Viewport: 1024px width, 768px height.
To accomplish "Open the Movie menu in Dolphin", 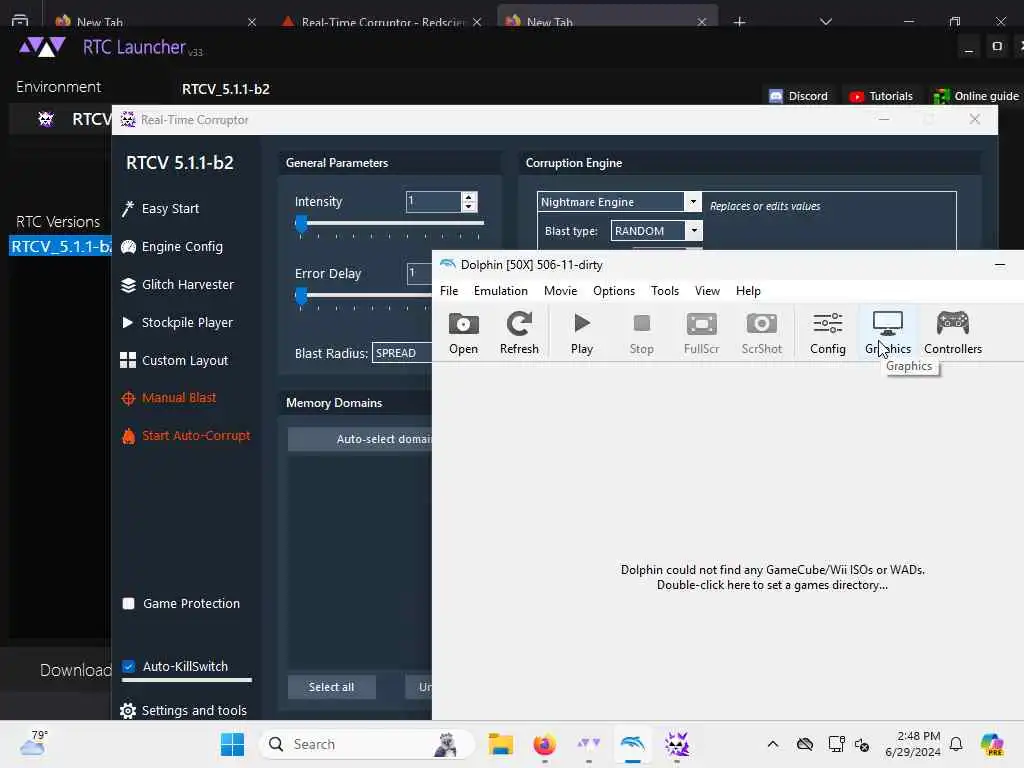I will click(x=560, y=291).
